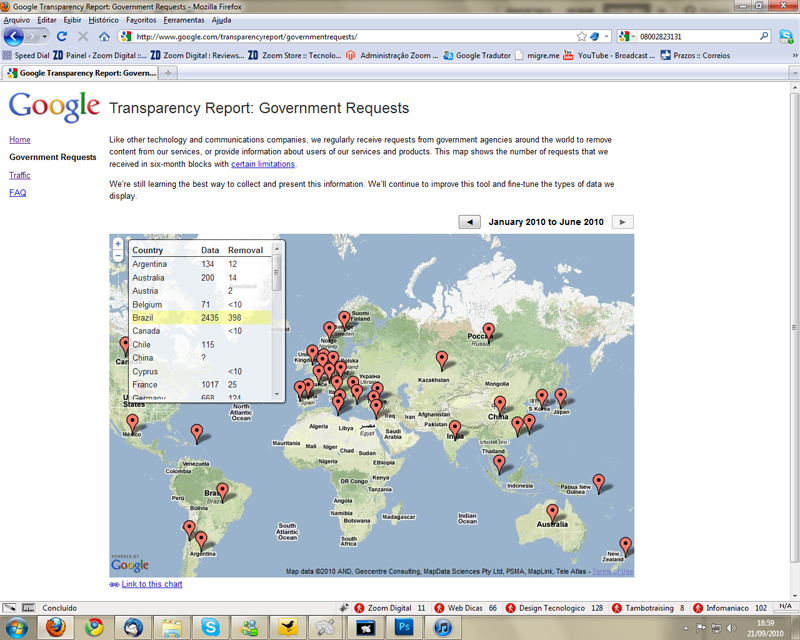Open the Histórico menu
This screenshot has height=640, width=800.
pos(104,20)
